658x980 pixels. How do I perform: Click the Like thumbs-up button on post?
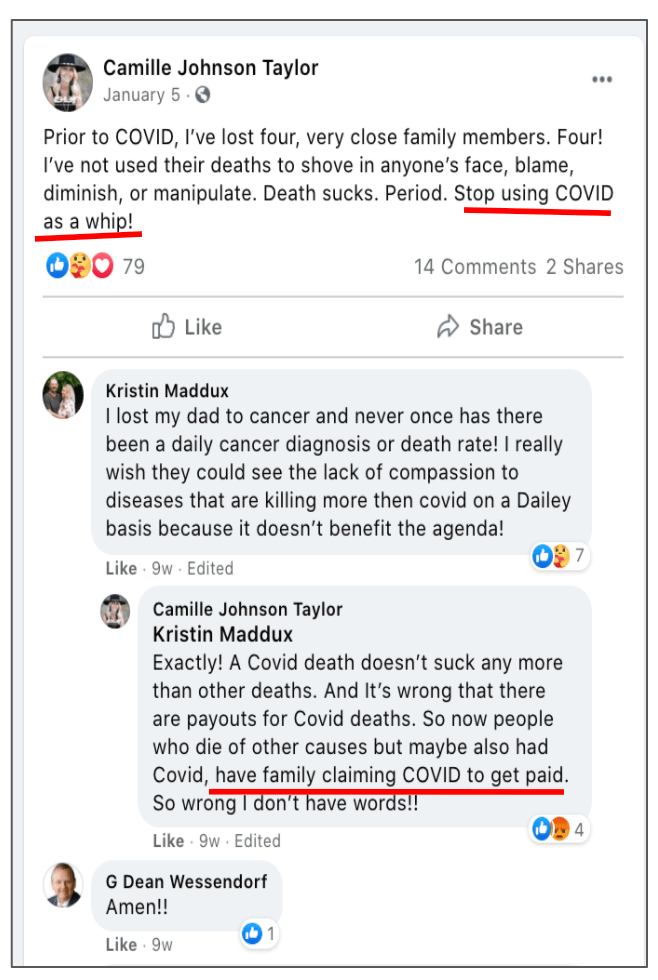[x=187, y=327]
